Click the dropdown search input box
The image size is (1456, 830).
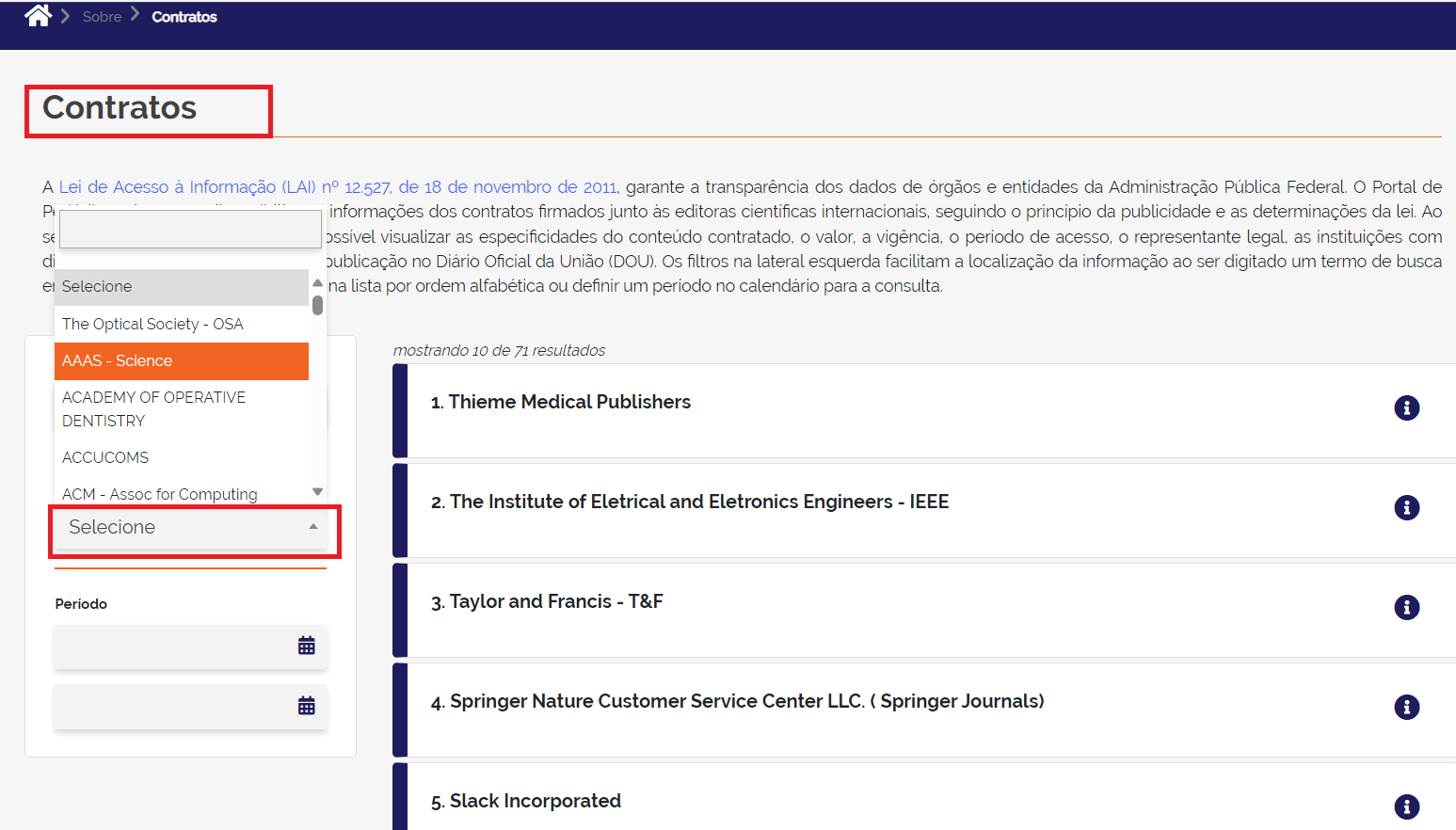click(x=190, y=229)
